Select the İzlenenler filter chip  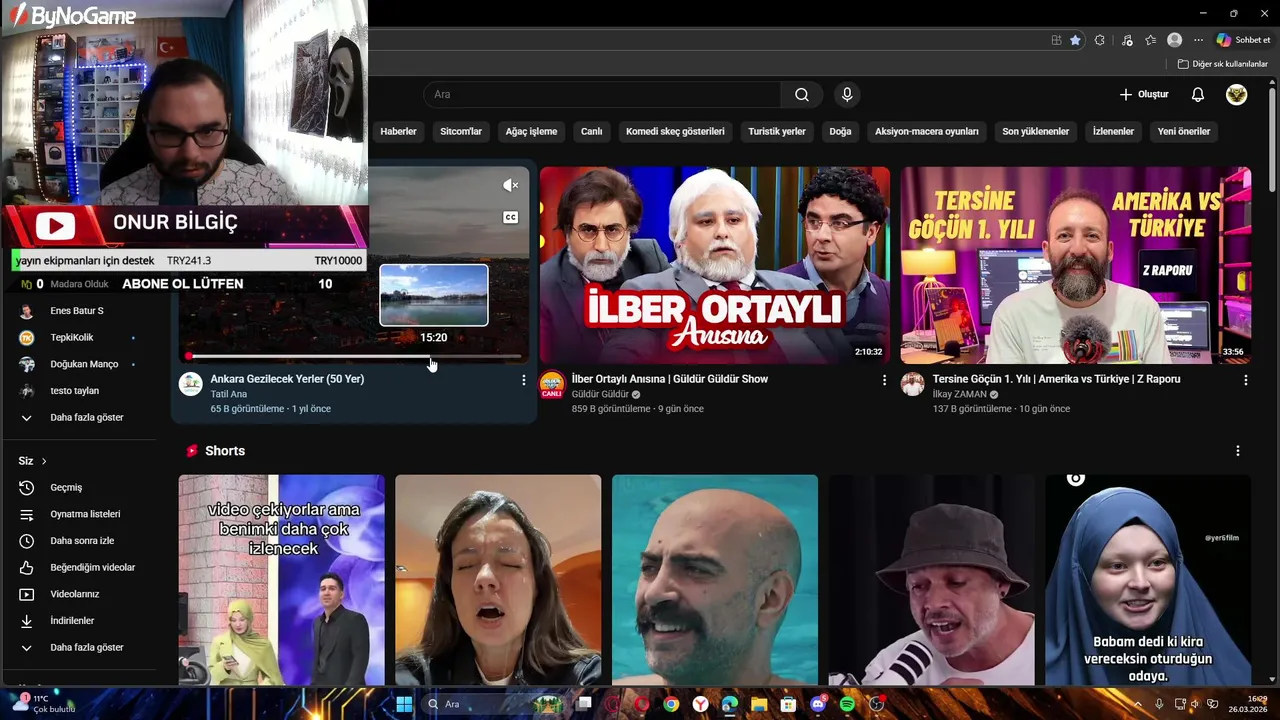1113,131
